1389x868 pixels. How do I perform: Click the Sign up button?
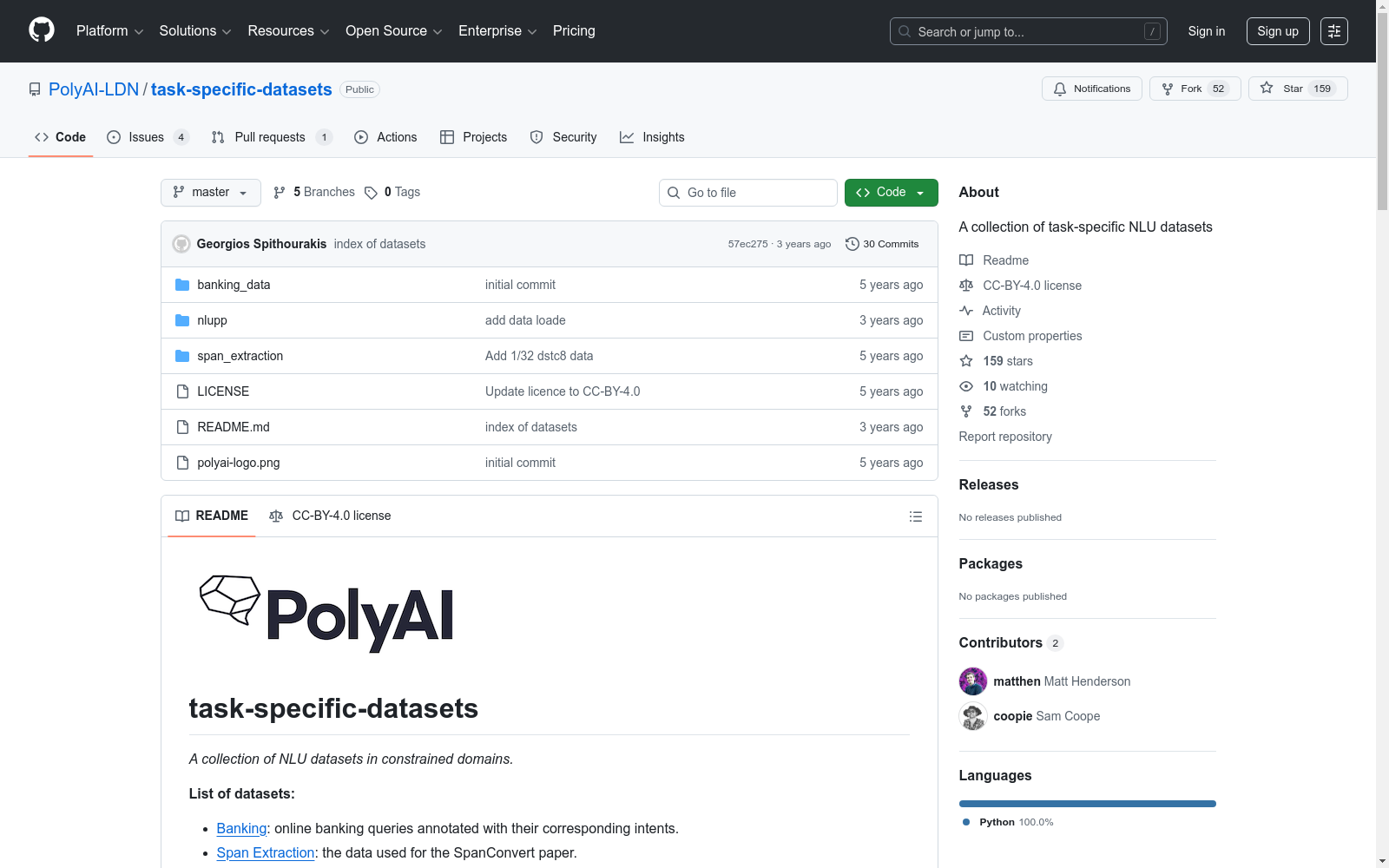pyautogui.click(x=1278, y=31)
